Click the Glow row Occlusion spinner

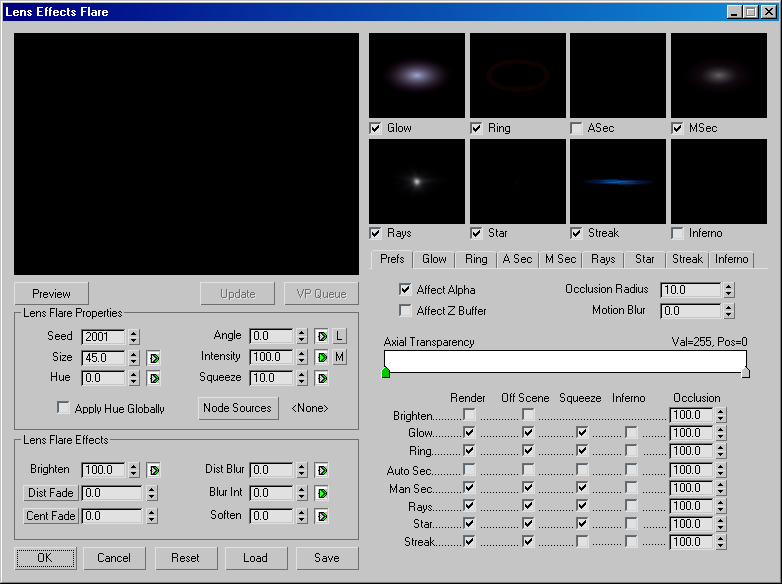coord(720,433)
